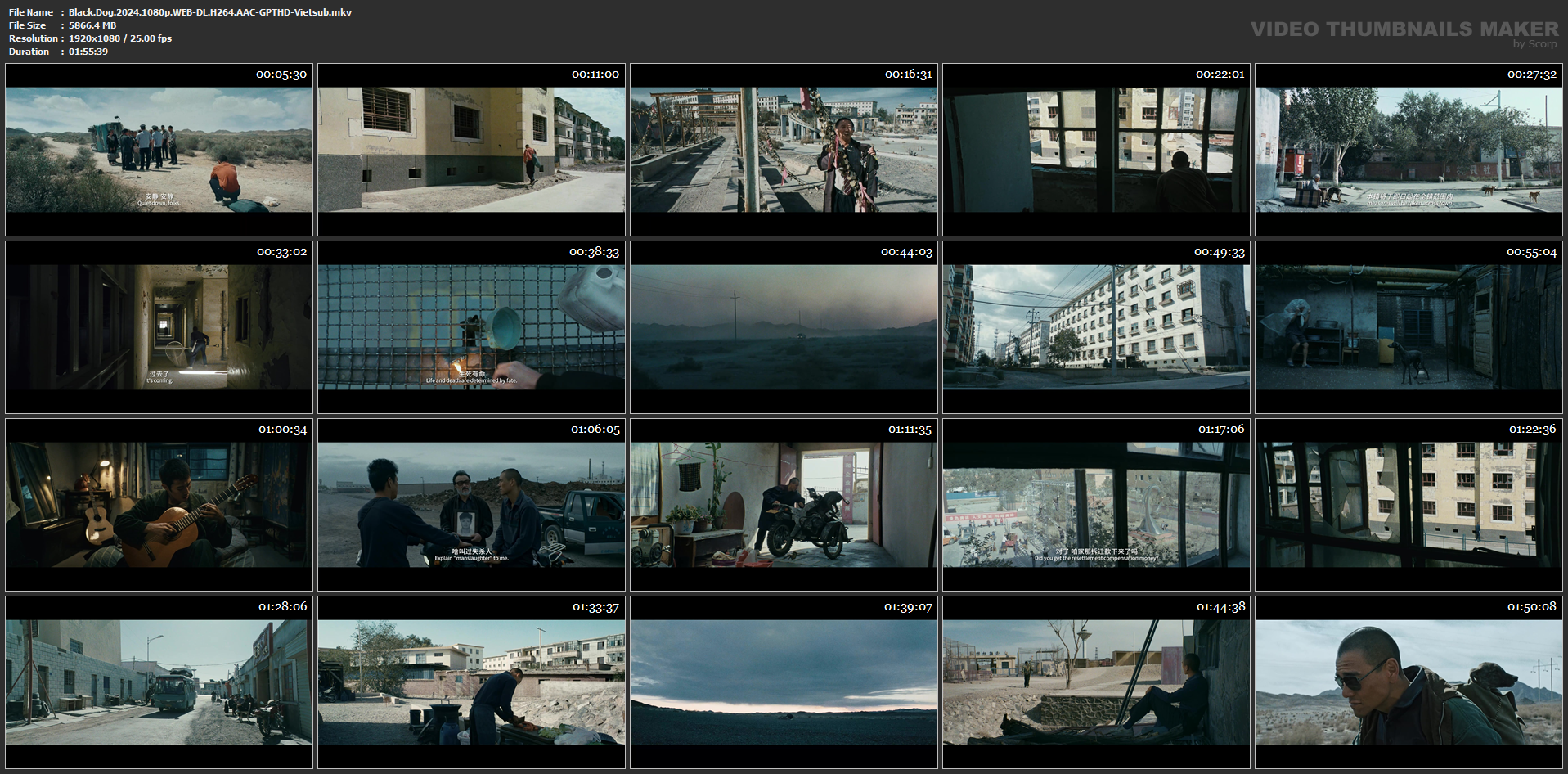Click the file size value 5866.4 MB
The image size is (1568, 774).
[92, 25]
